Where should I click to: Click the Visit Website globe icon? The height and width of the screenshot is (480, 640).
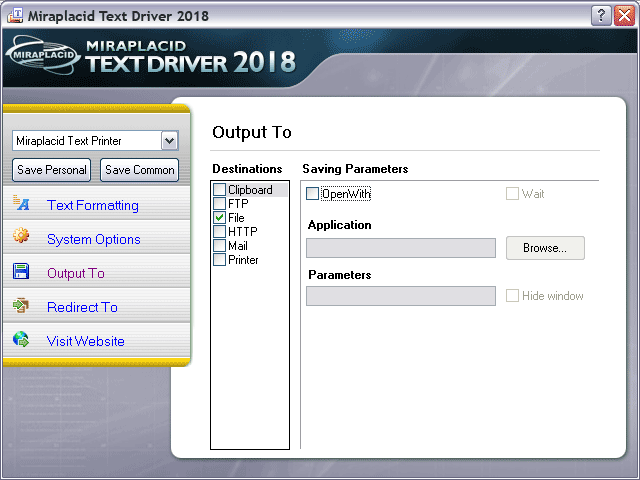pyautogui.click(x=21, y=339)
